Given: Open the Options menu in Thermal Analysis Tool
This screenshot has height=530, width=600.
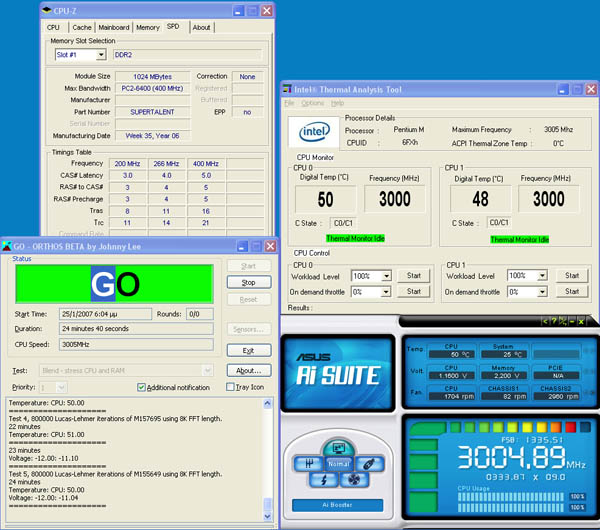Looking at the screenshot, I should [313, 103].
